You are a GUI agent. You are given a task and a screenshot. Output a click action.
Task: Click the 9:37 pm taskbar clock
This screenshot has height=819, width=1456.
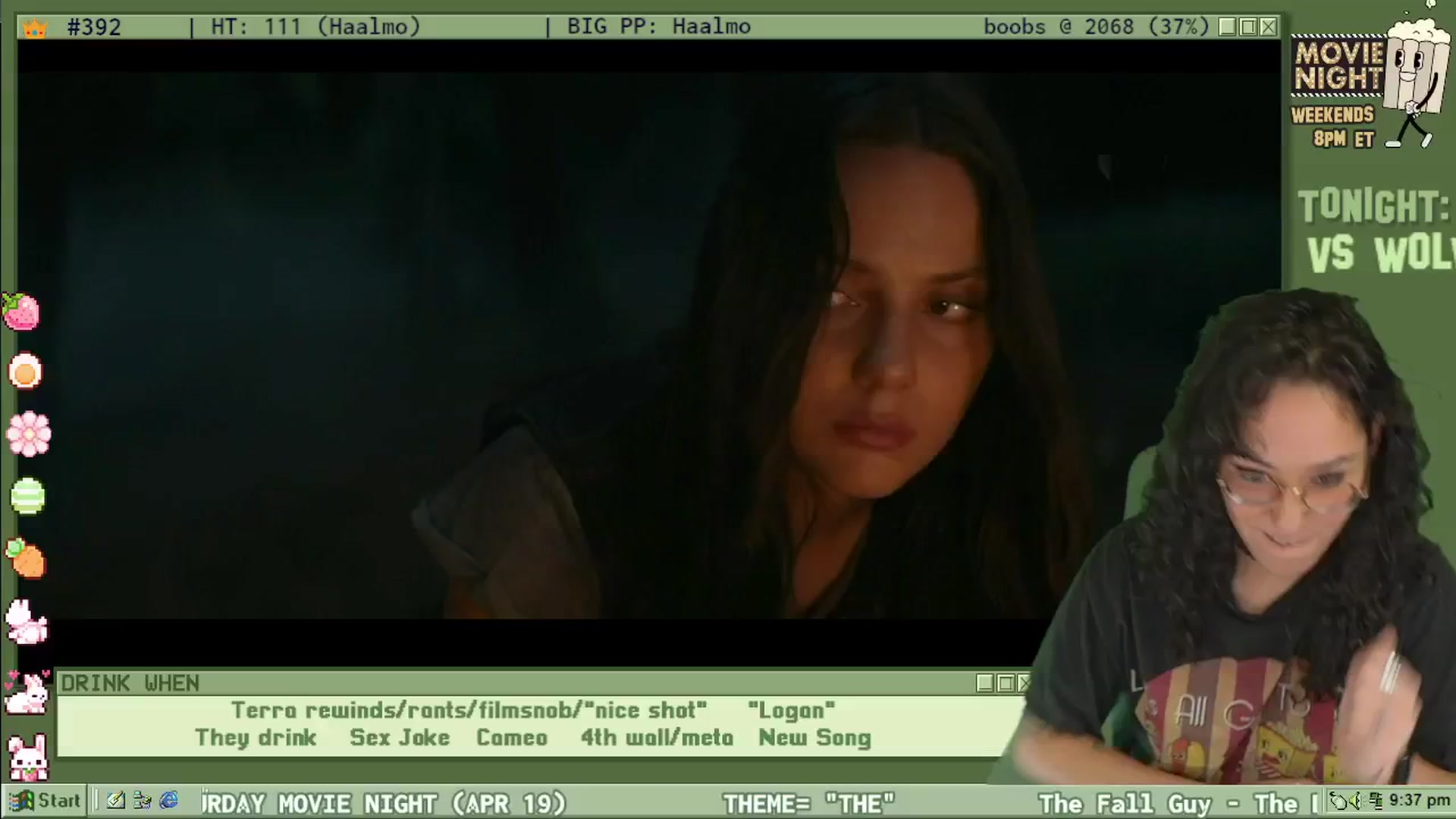point(1419,801)
